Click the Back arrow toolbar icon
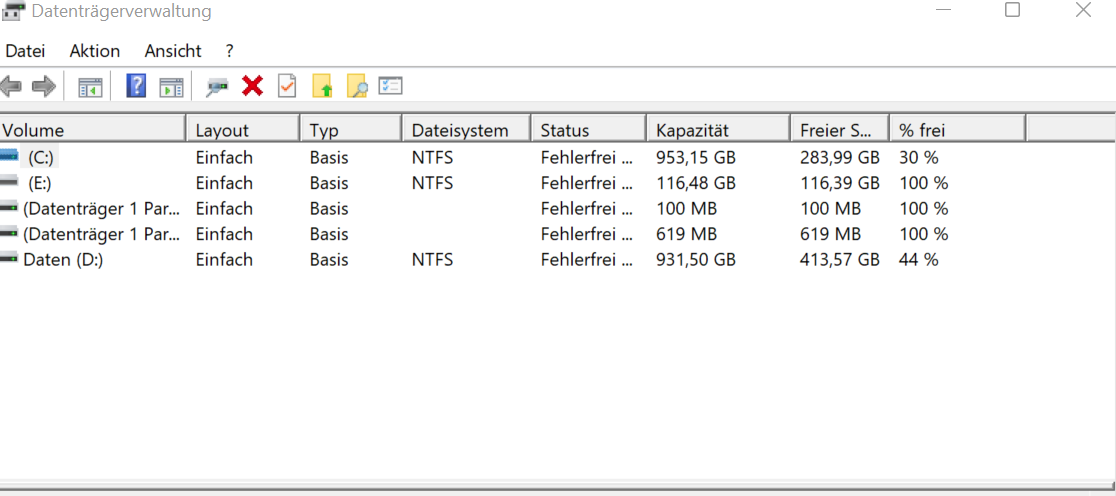1116x496 pixels. click(x=11, y=87)
